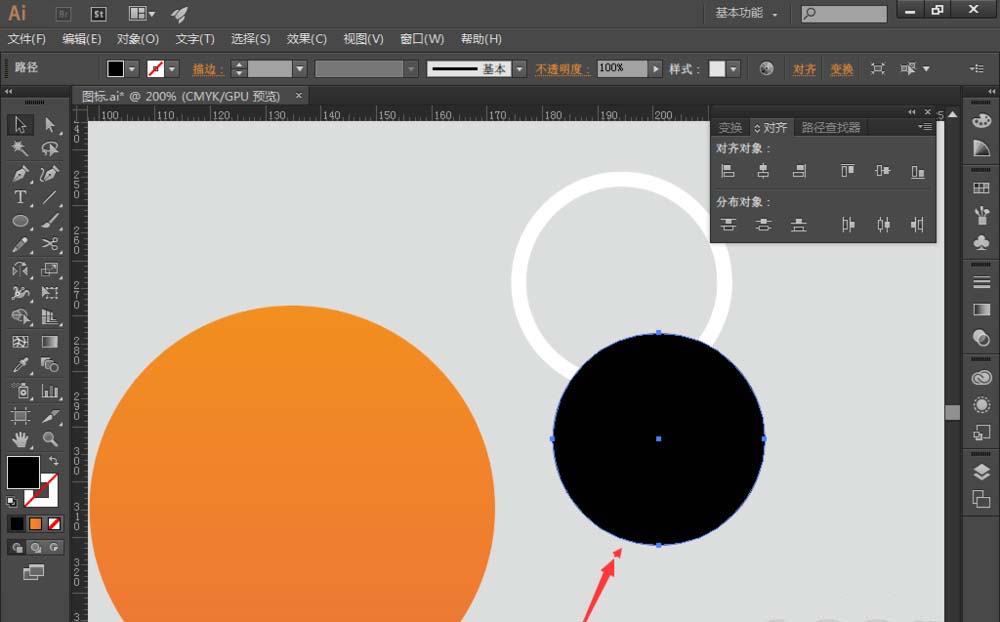1000x622 pixels.
Task: Select the Scissors tool
Action: (50, 245)
